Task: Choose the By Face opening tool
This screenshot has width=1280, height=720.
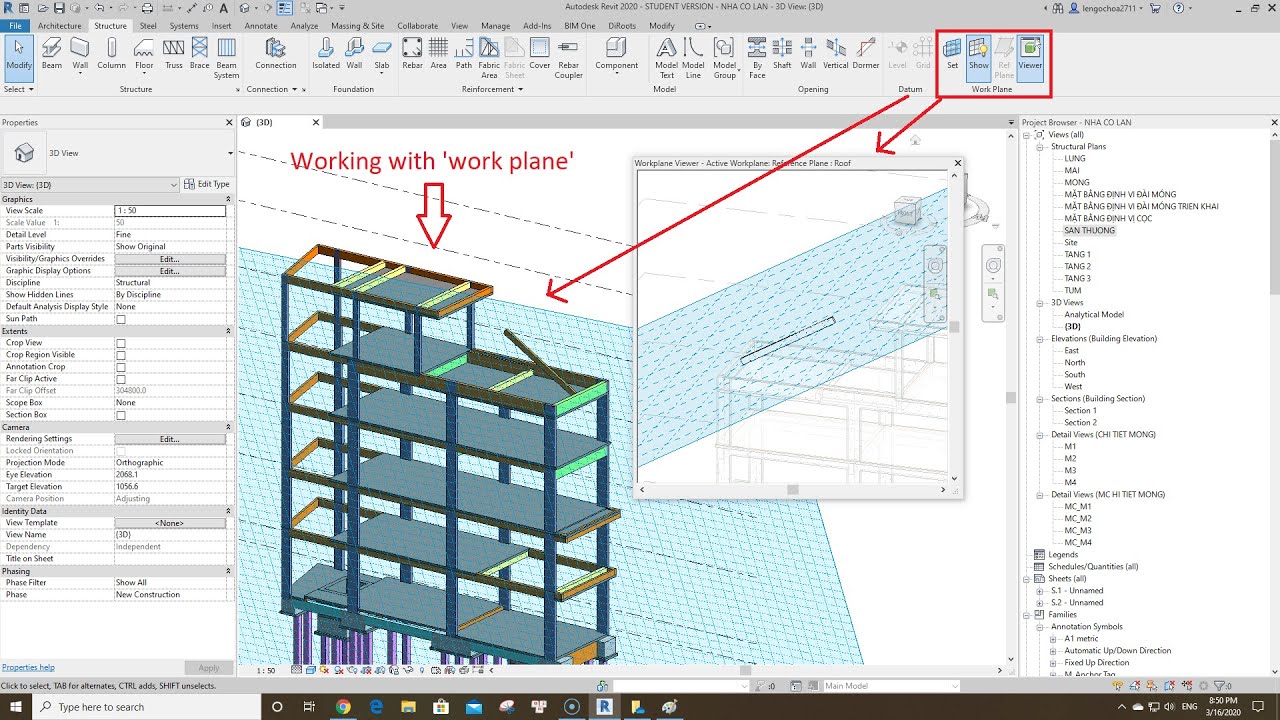Action: click(x=757, y=58)
